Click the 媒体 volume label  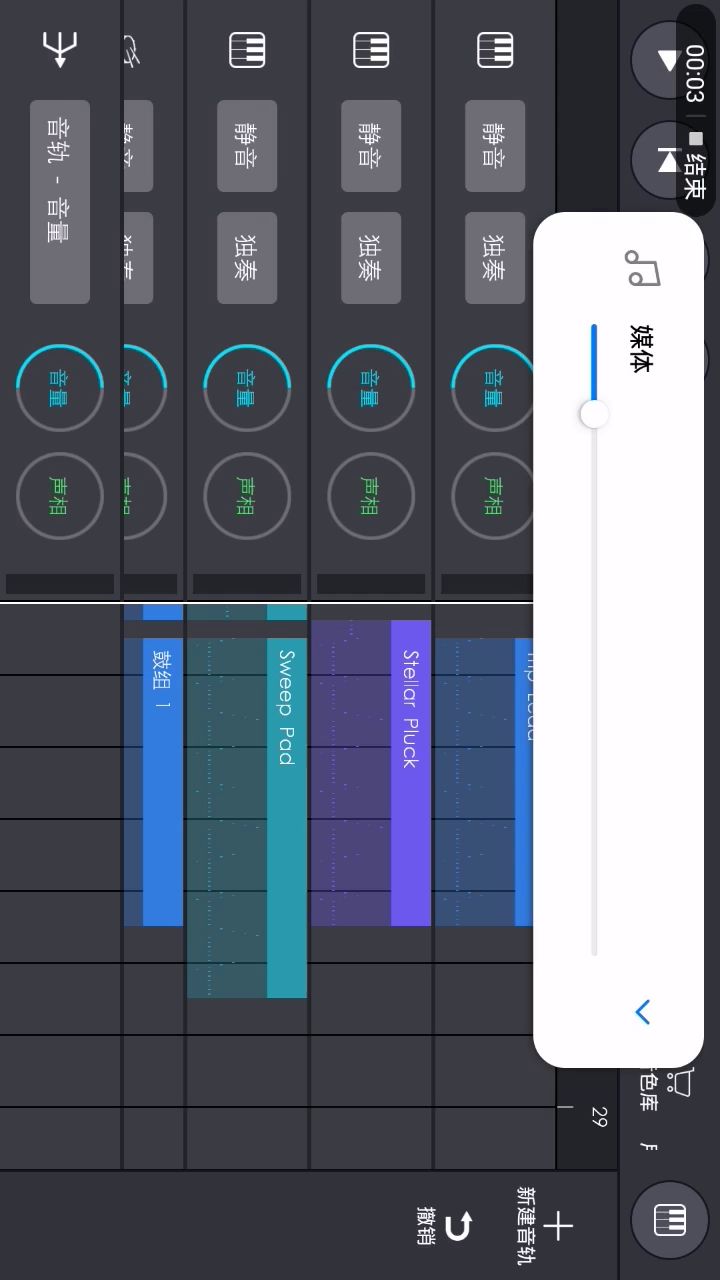point(641,348)
